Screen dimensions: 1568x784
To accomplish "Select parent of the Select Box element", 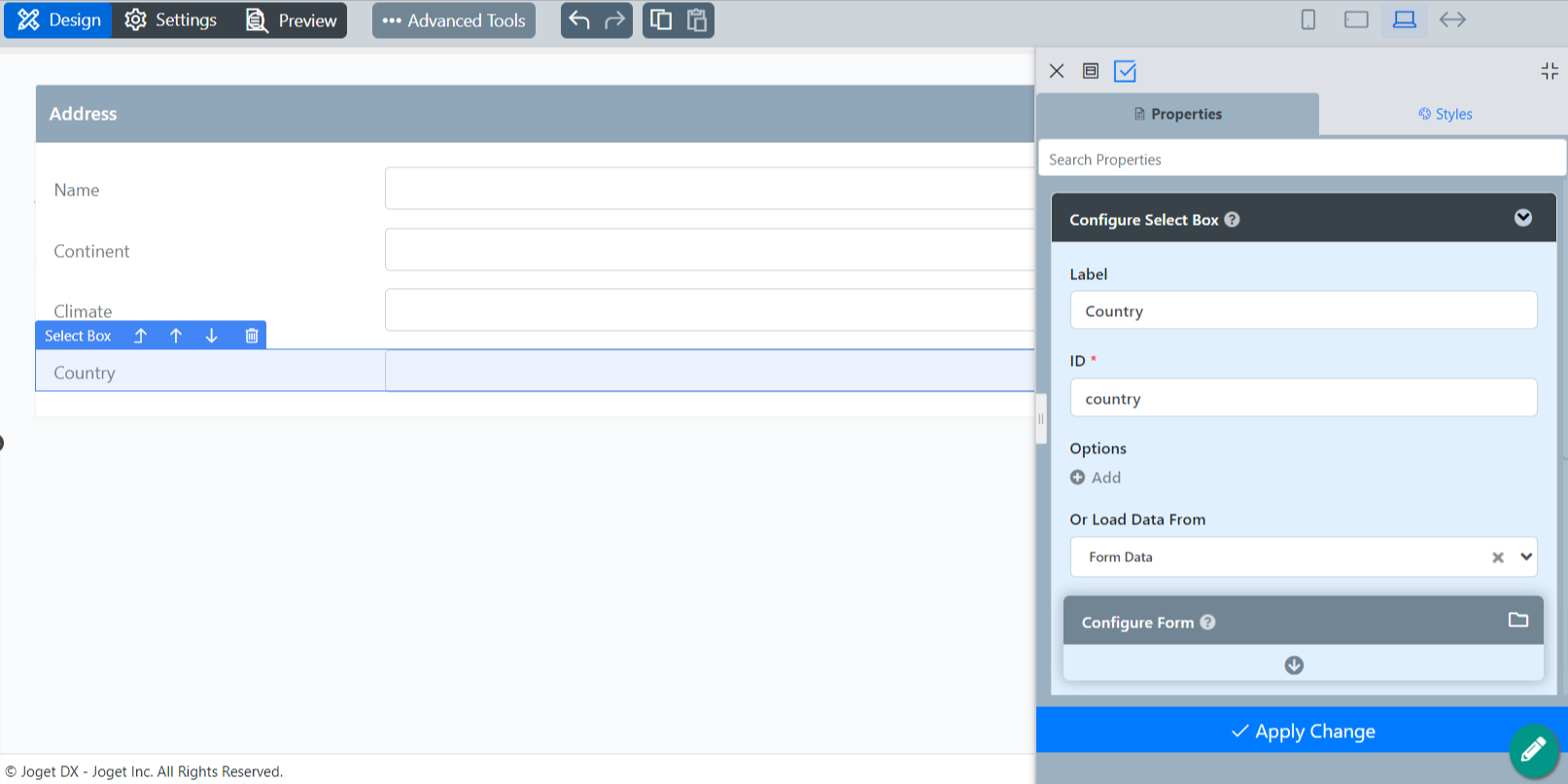I will point(140,336).
